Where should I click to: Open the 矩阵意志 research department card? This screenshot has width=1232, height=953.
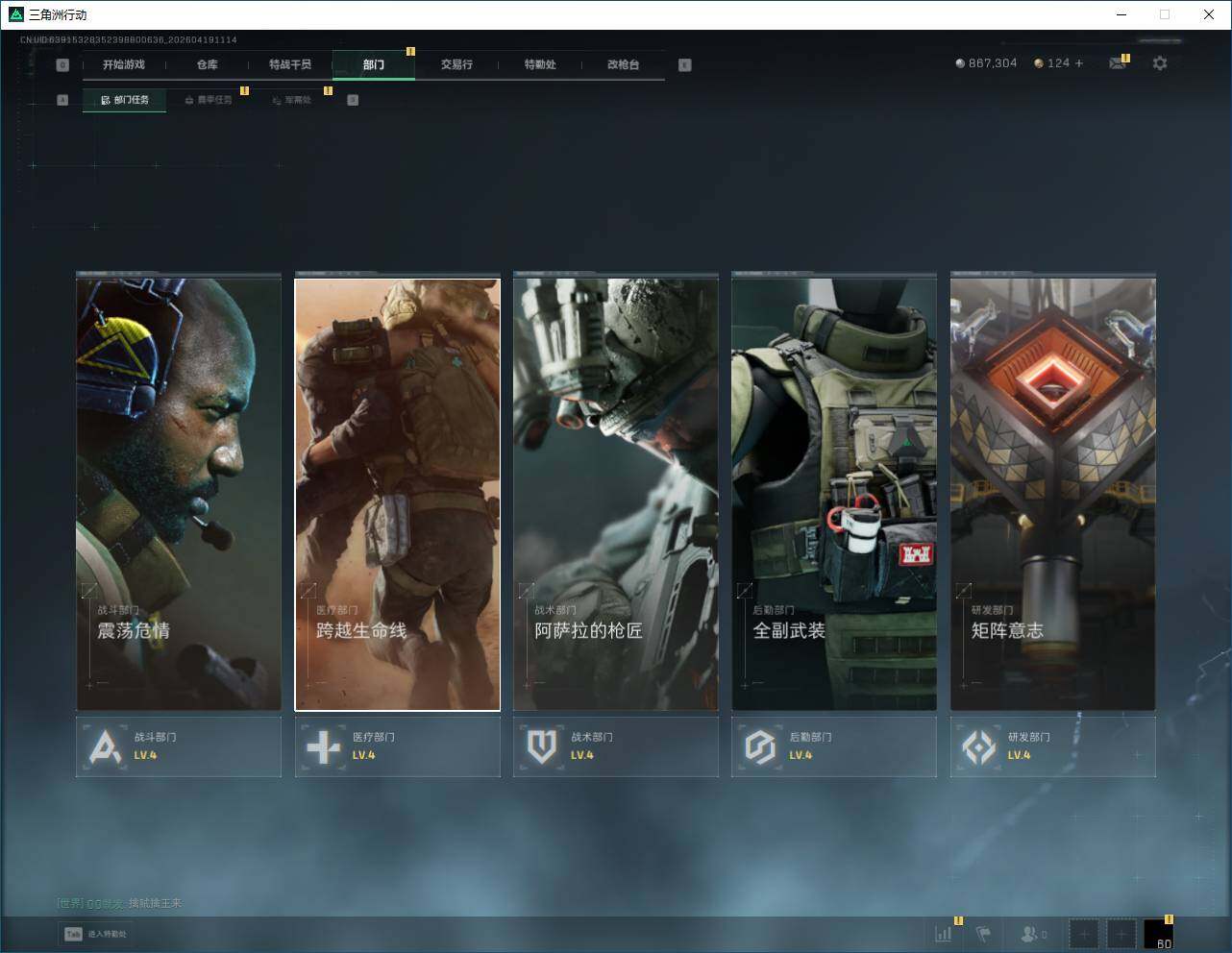1053,495
